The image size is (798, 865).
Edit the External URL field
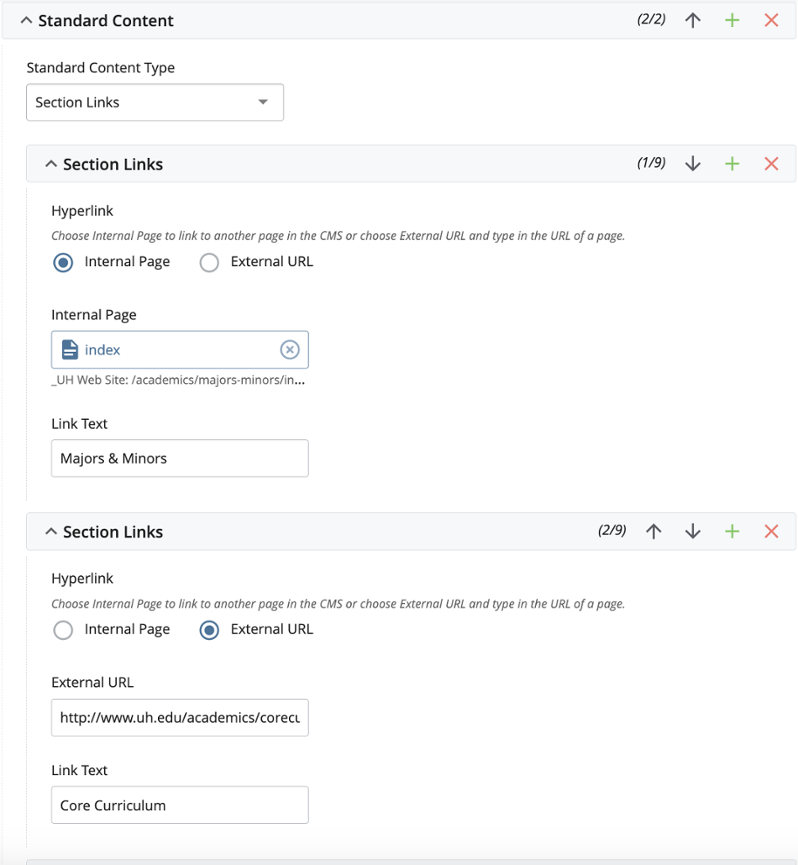point(180,718)
